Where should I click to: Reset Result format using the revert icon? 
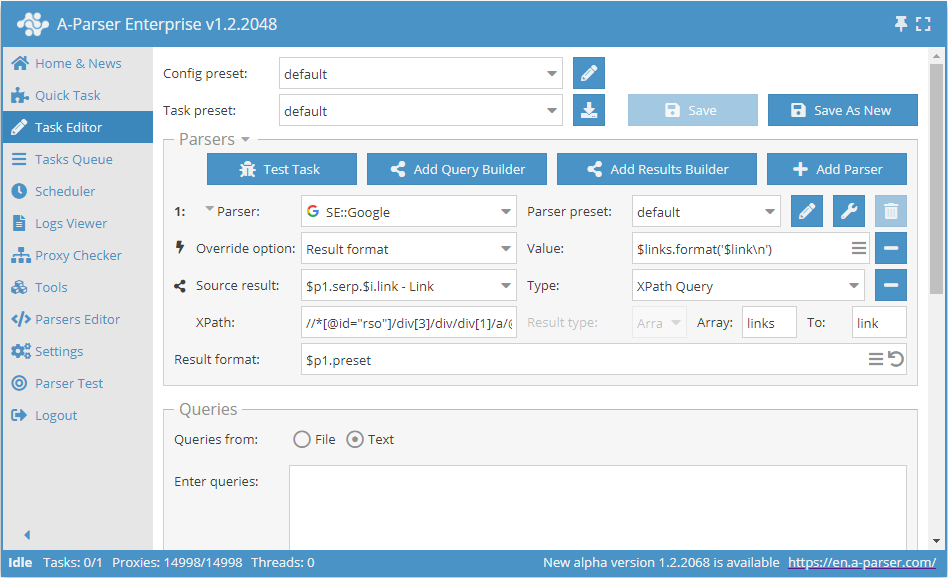coord(894,358)
